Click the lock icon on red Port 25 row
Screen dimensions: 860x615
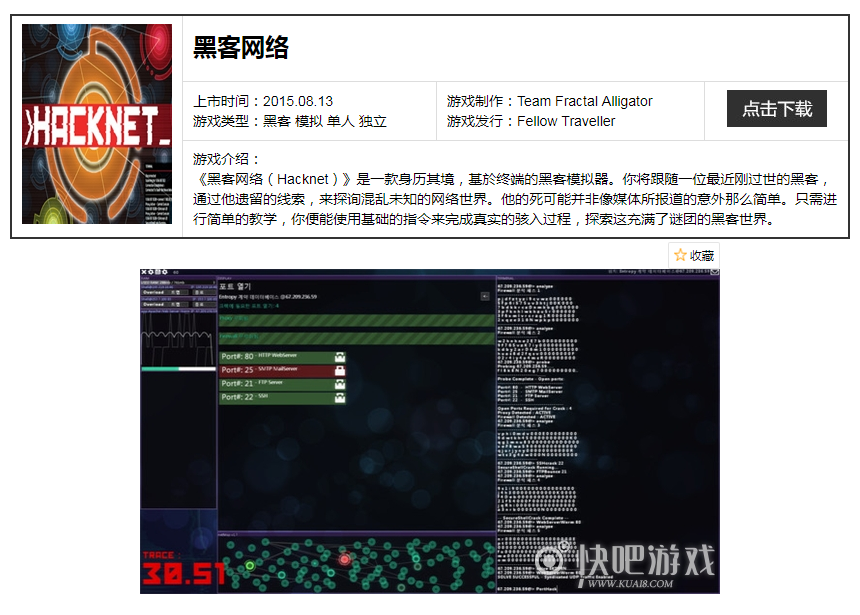340,370
